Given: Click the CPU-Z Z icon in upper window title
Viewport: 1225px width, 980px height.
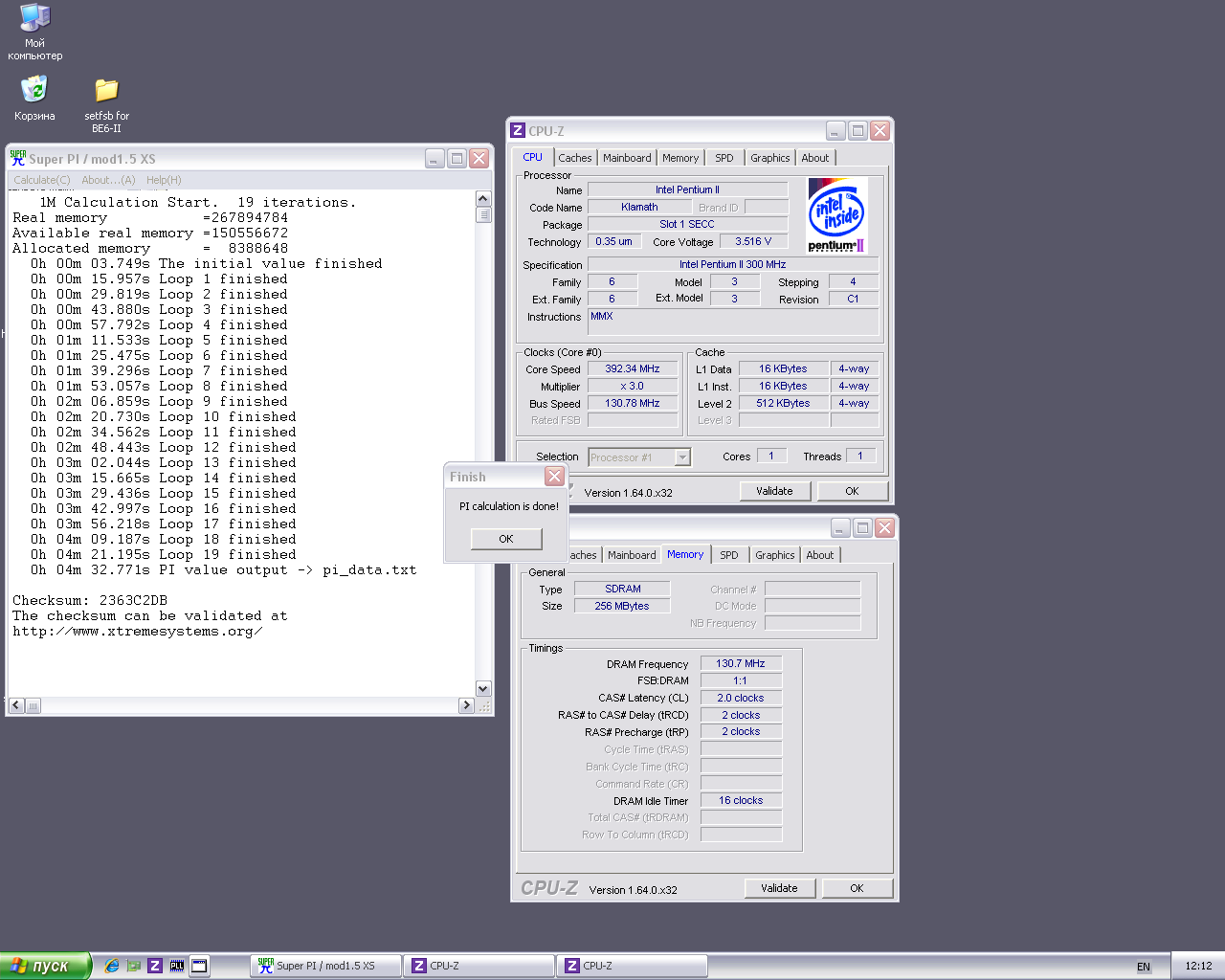Looking at the screenshot, I should (518, 131).
